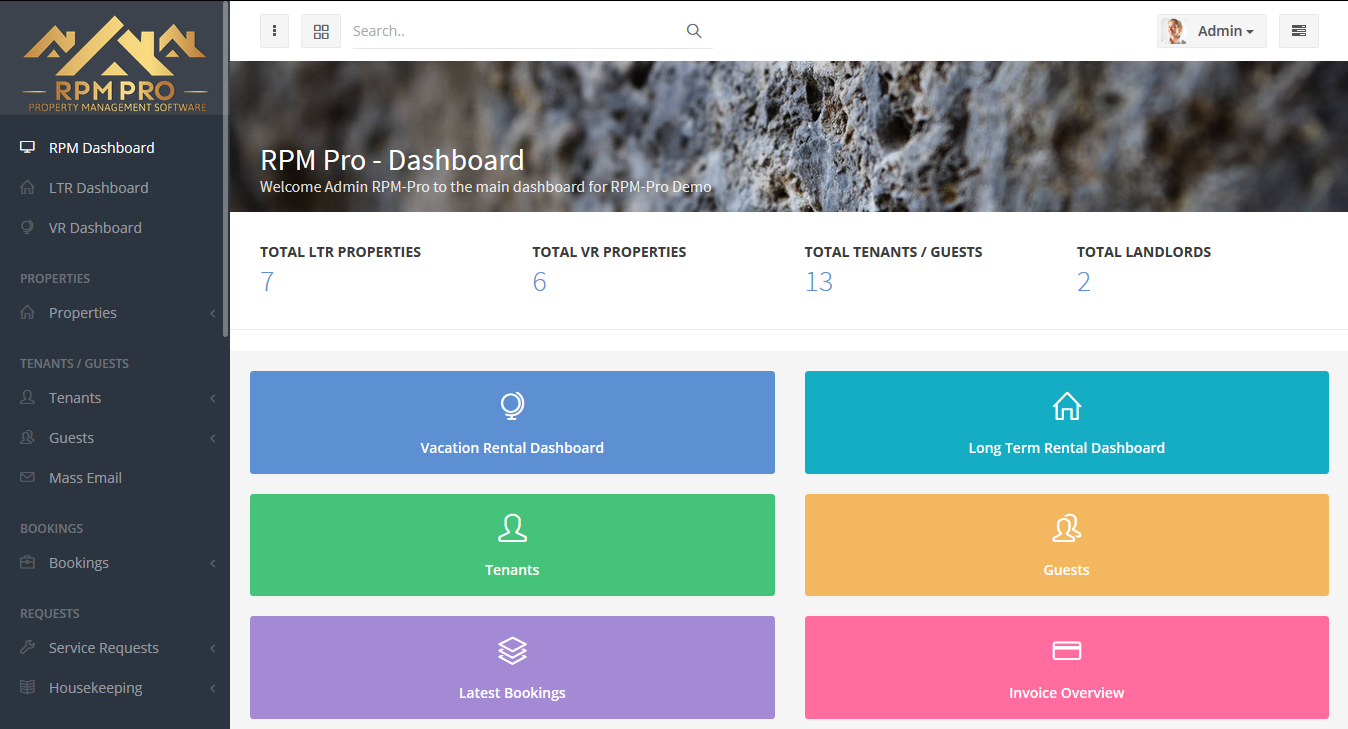Screen dimensions: 1348x729
Task: Click the magnifier search icon
Action: point(694,31)
